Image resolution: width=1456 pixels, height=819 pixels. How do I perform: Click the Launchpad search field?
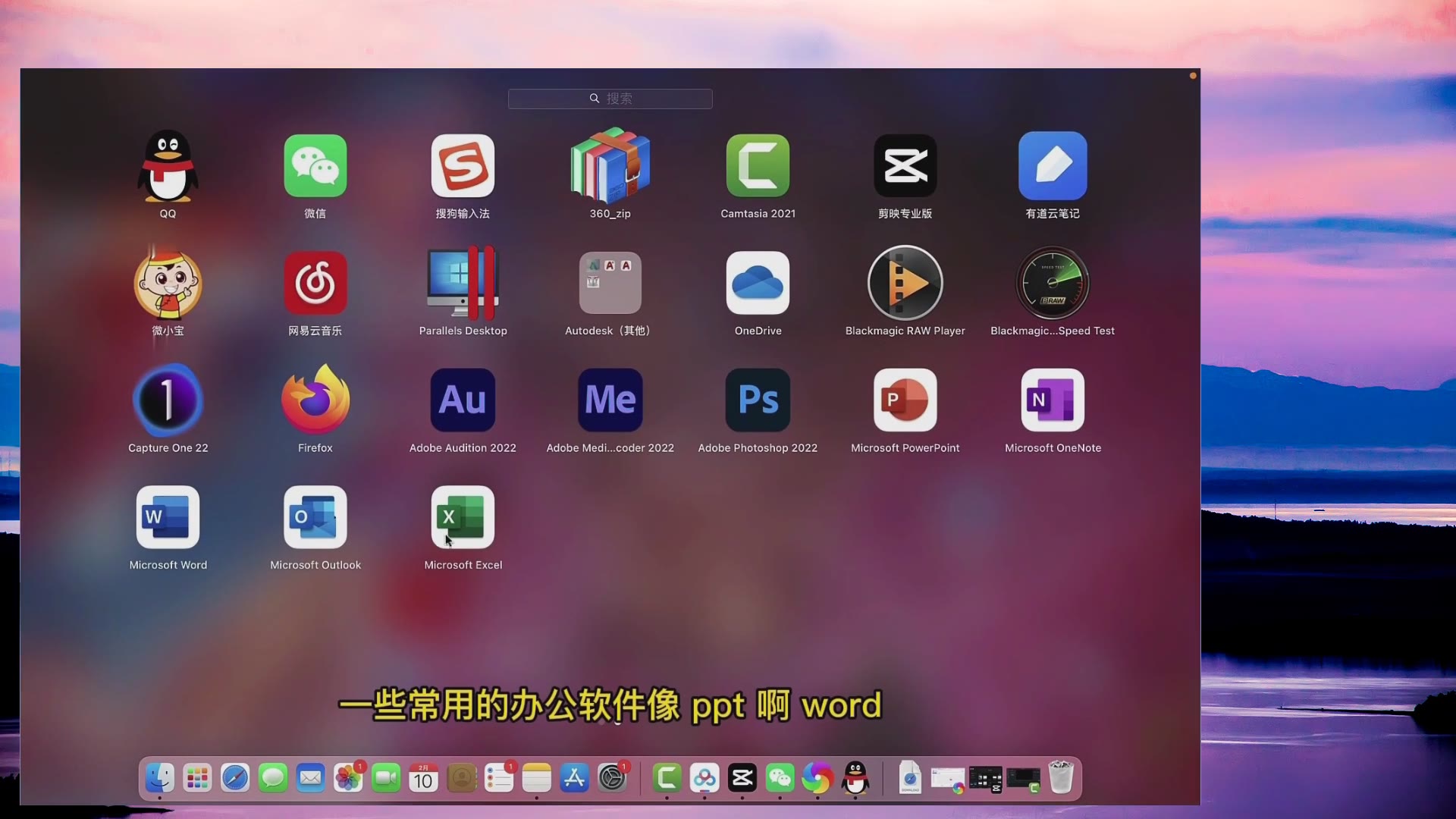[610, 99]
